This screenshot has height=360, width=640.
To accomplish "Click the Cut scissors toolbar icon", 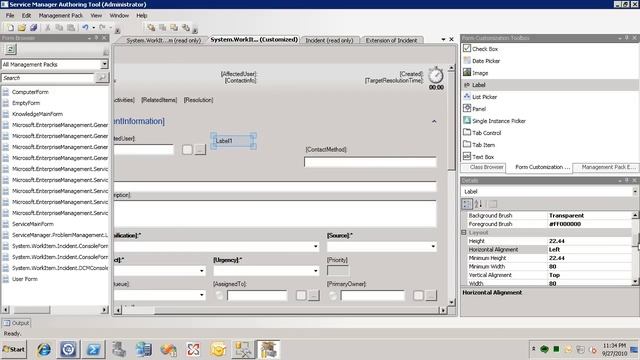I will [48, 27].
